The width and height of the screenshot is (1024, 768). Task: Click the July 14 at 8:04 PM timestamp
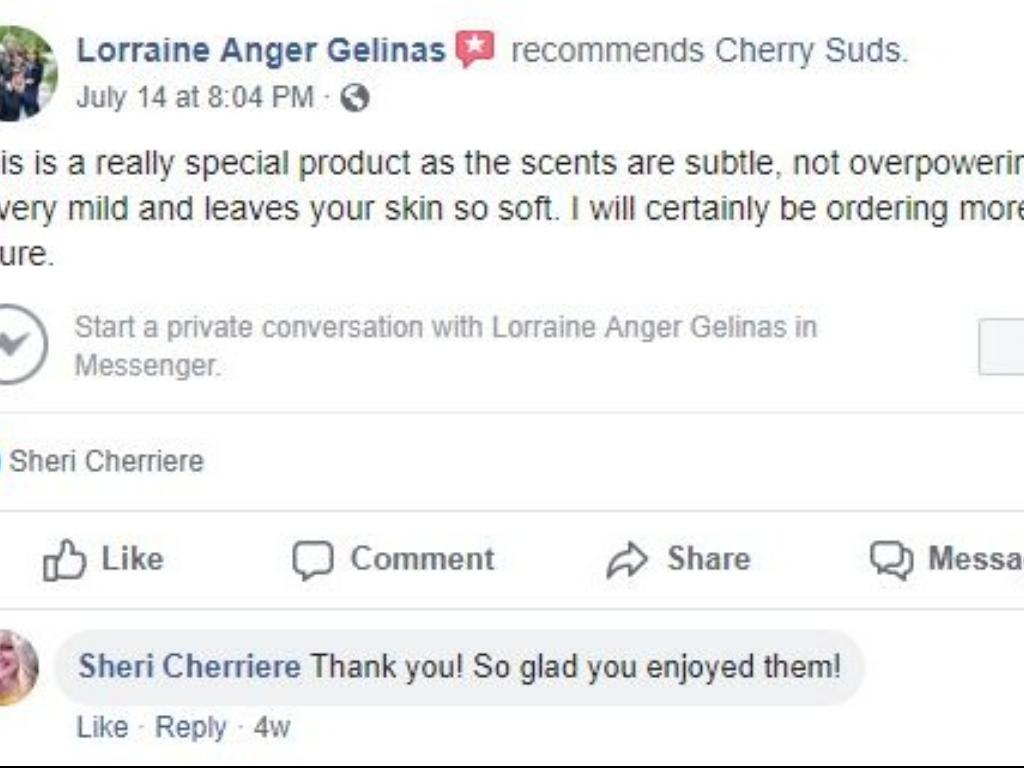[195, 98]
